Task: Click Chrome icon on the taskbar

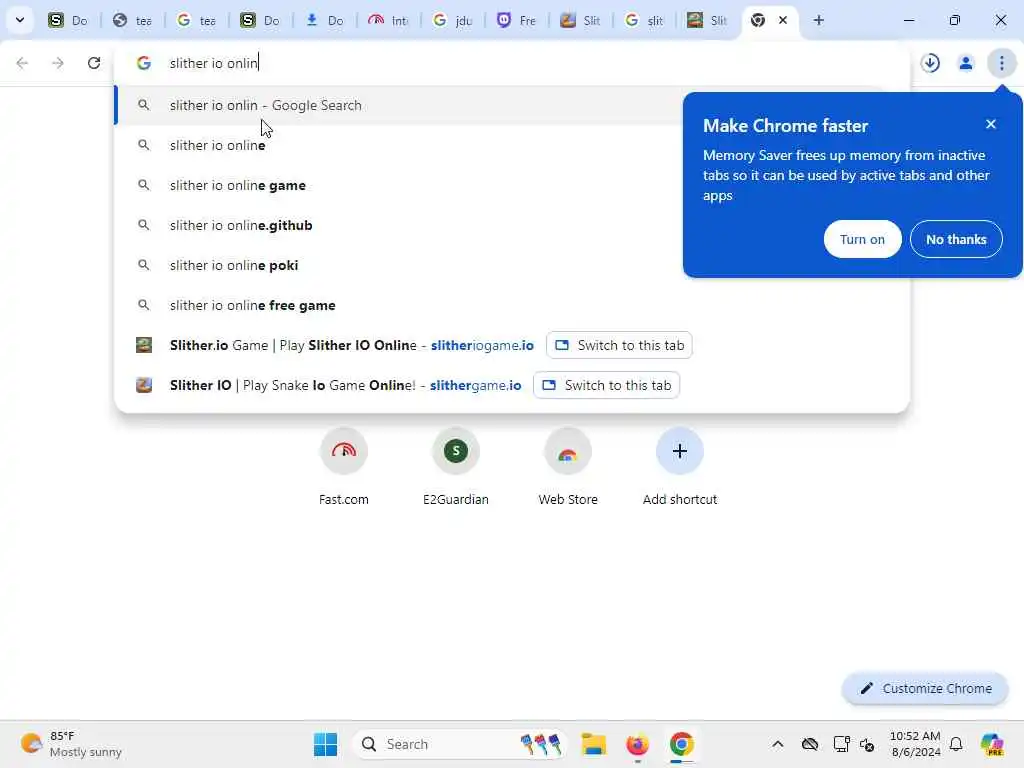Action: pos(681,744)
